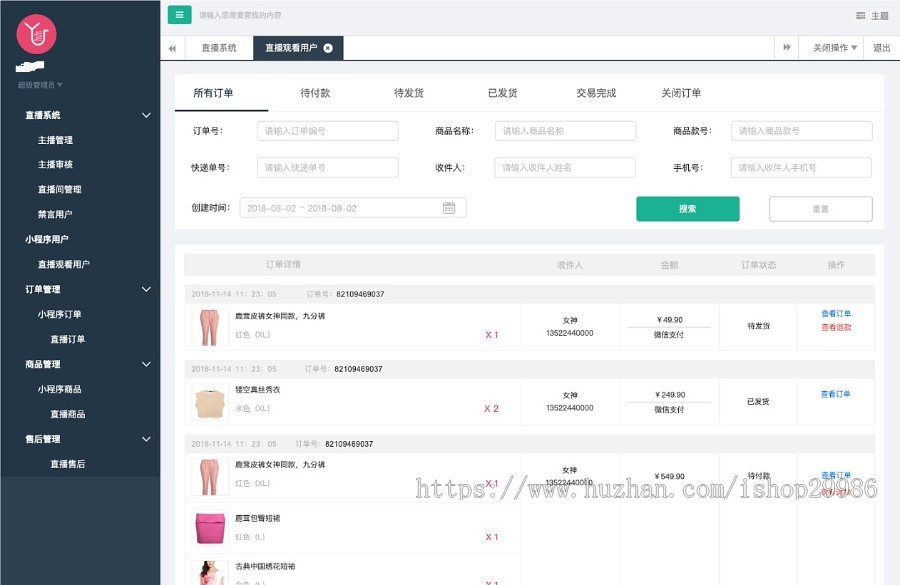The image size is (900, 585).
Task: Collapse the 订单管理 sidebar group
Action: (x=146, y=289)
